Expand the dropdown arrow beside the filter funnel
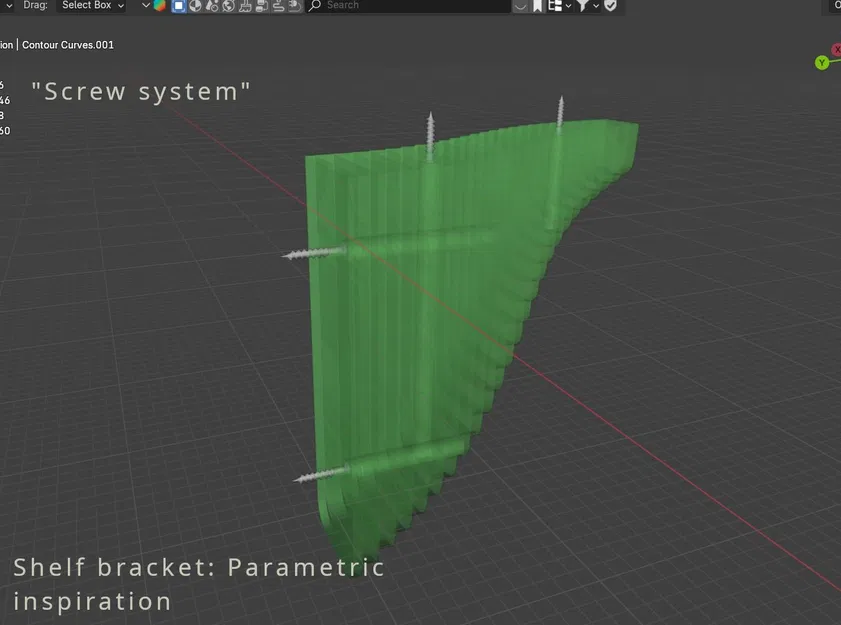This screenshot has height=625, width=841. pos(596,6)
